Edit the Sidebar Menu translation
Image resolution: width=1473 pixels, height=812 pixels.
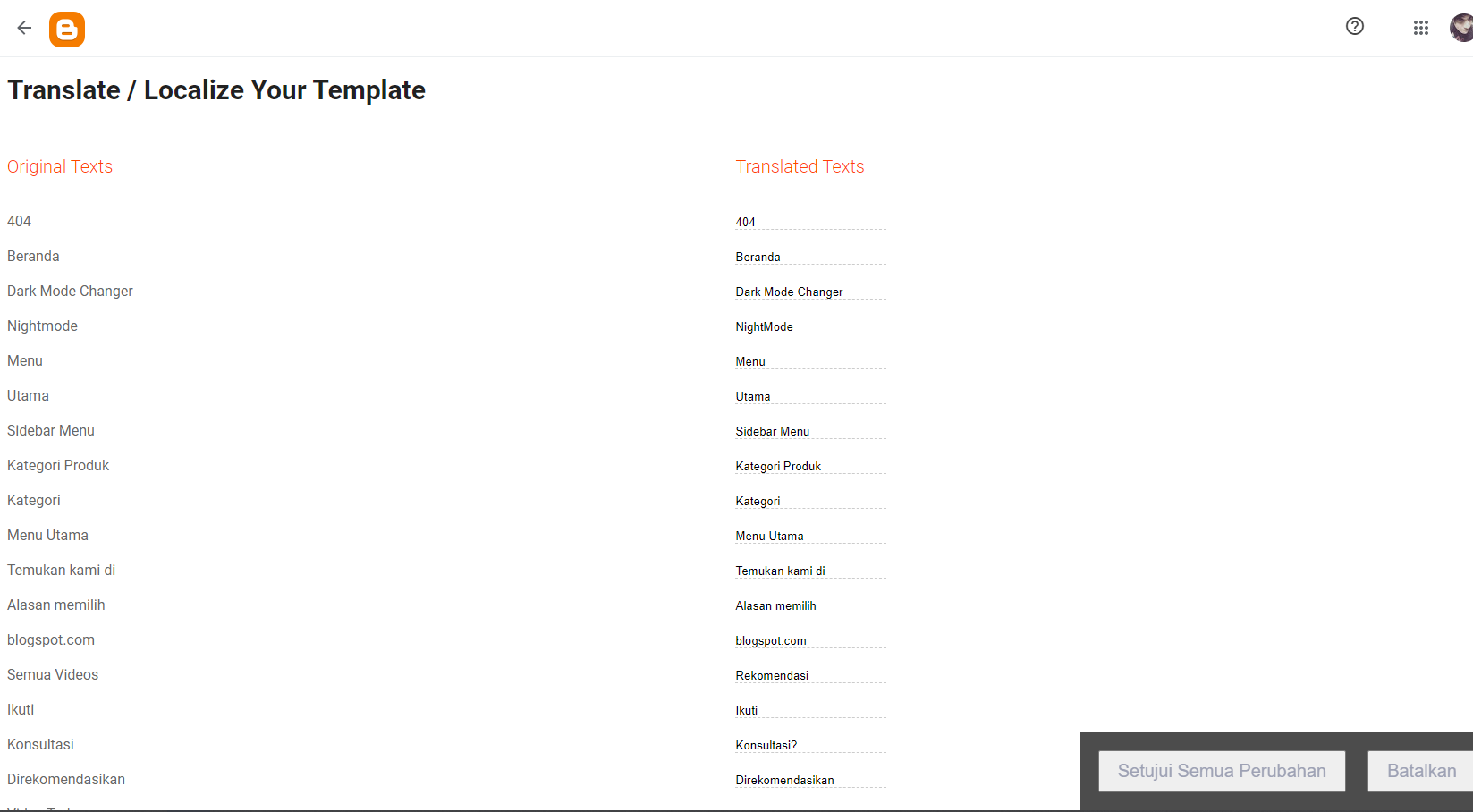809,431
